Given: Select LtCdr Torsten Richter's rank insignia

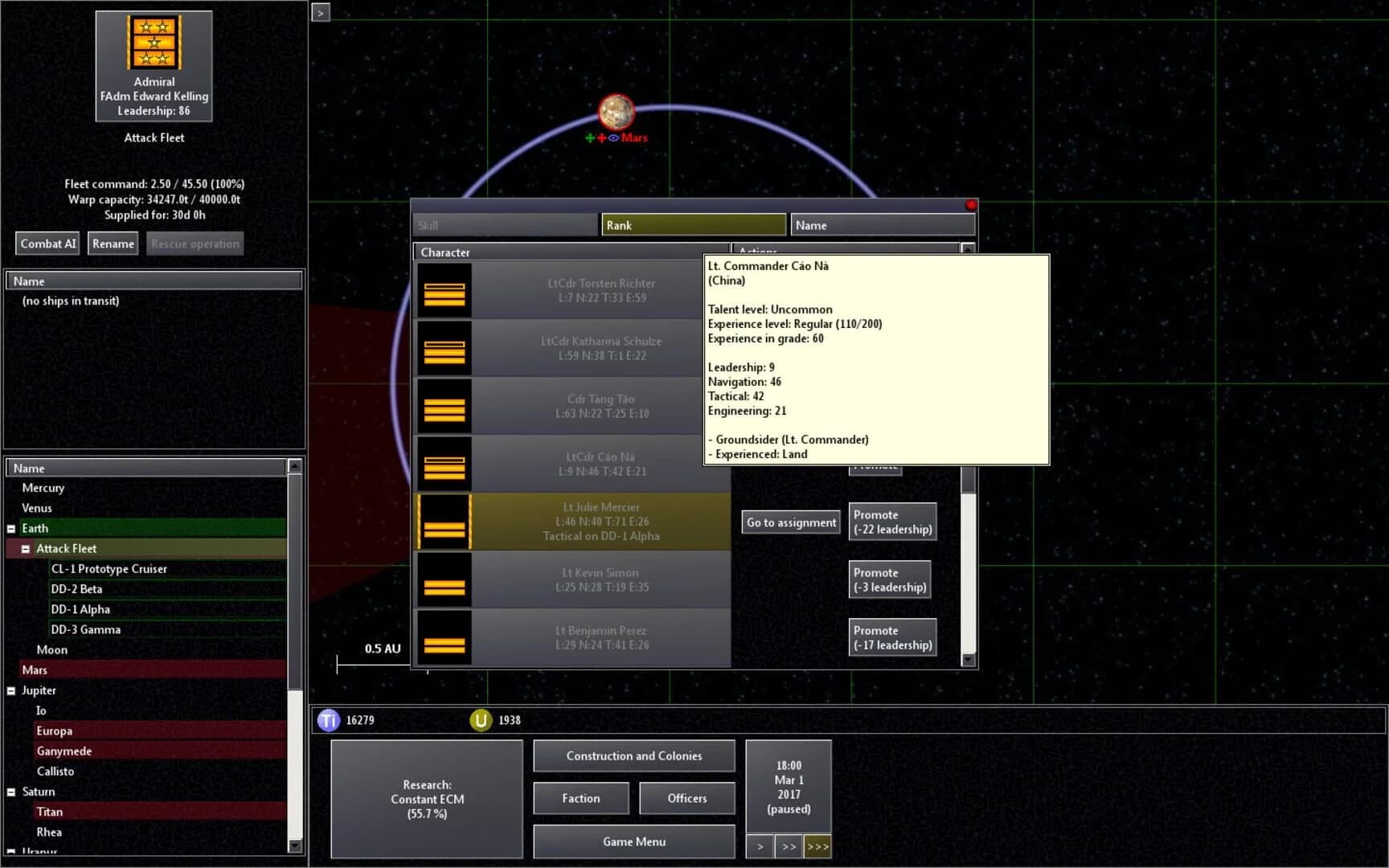Looking at the screenshot, I should tap(444, 289).
